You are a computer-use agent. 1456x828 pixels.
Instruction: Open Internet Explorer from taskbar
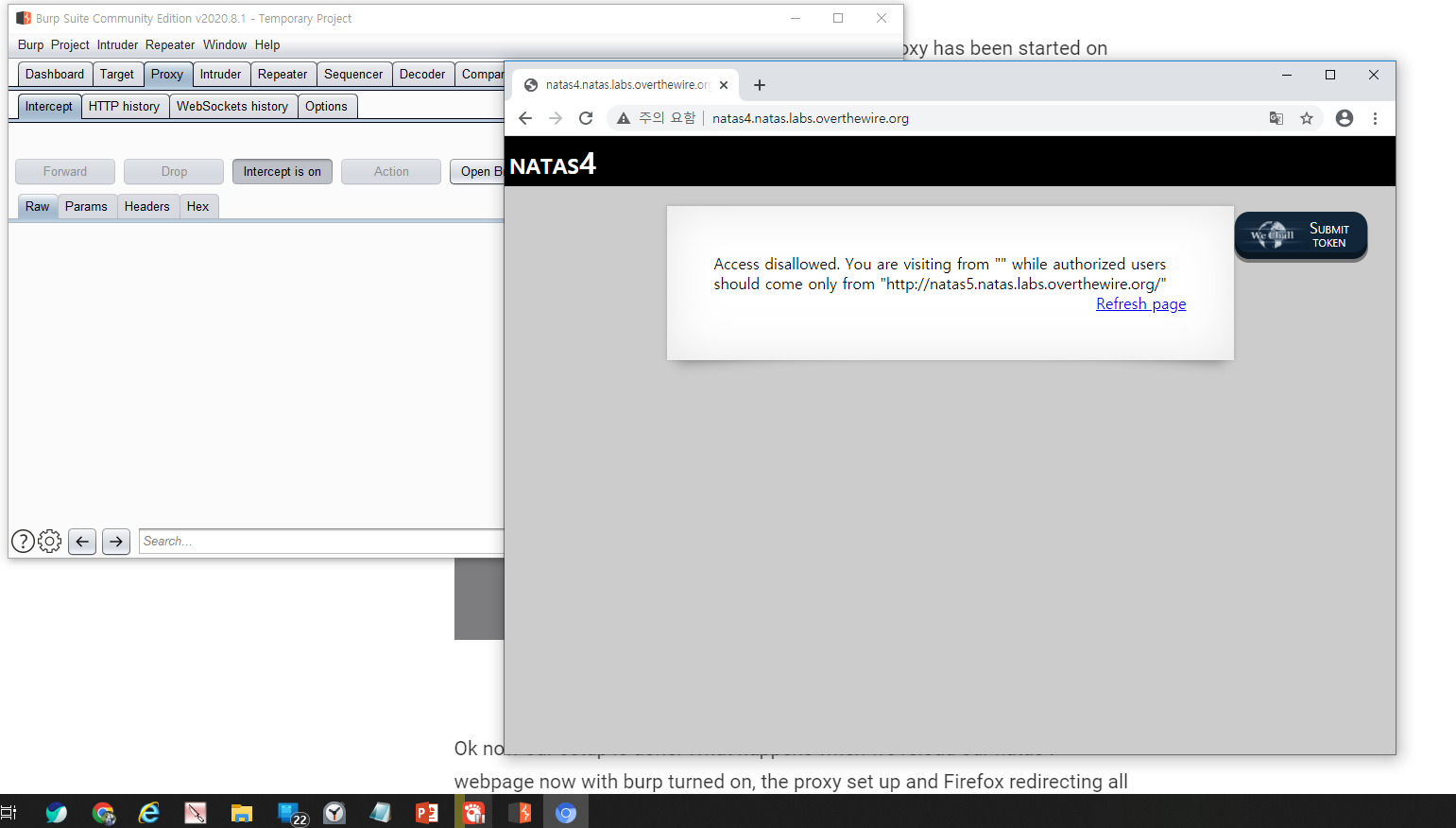(149, 813)
